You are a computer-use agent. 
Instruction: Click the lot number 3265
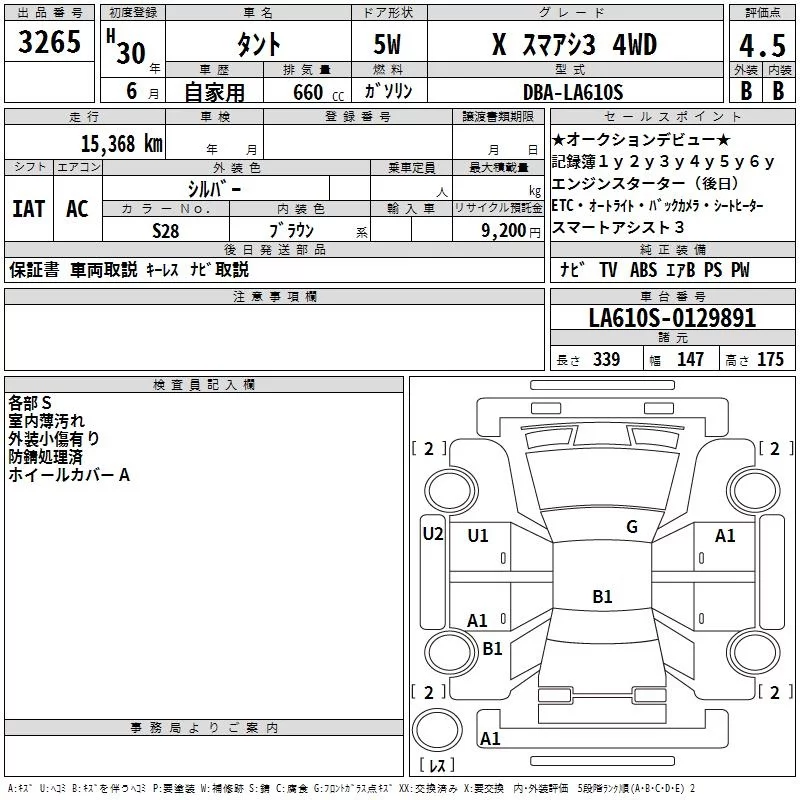[x=49, y=41]
